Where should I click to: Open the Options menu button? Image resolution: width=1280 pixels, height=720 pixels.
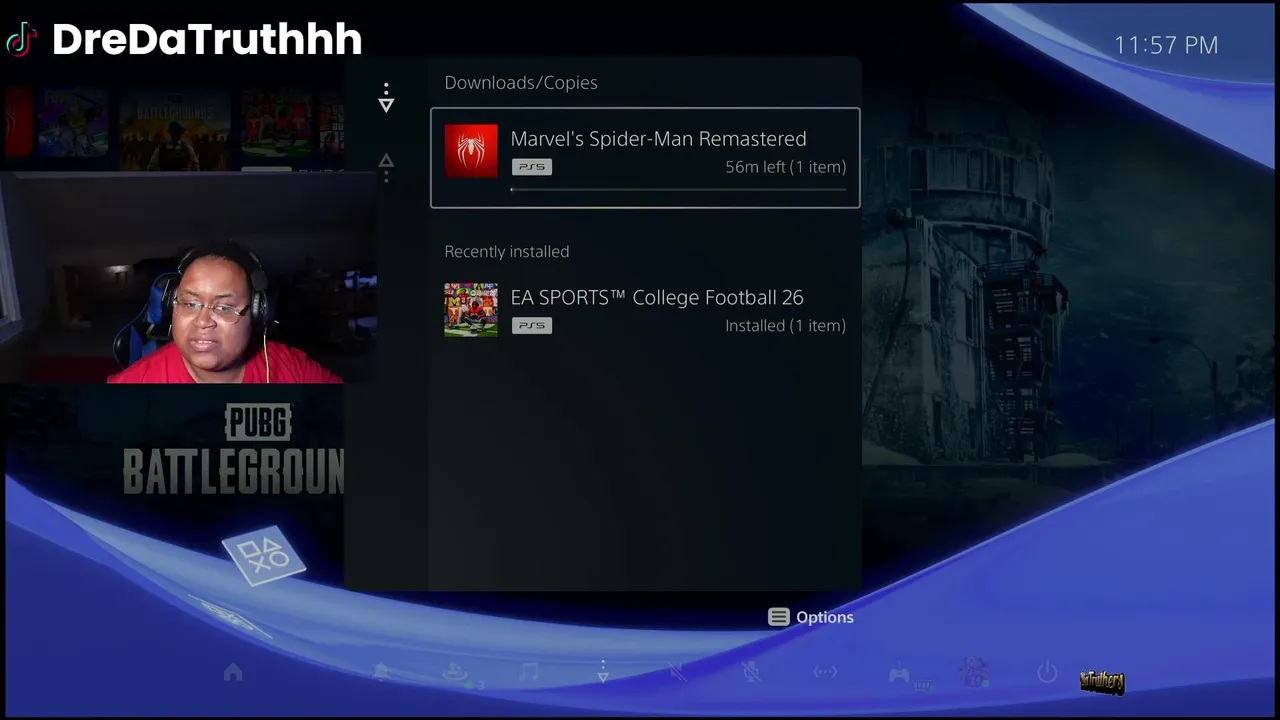click(811, 617)
